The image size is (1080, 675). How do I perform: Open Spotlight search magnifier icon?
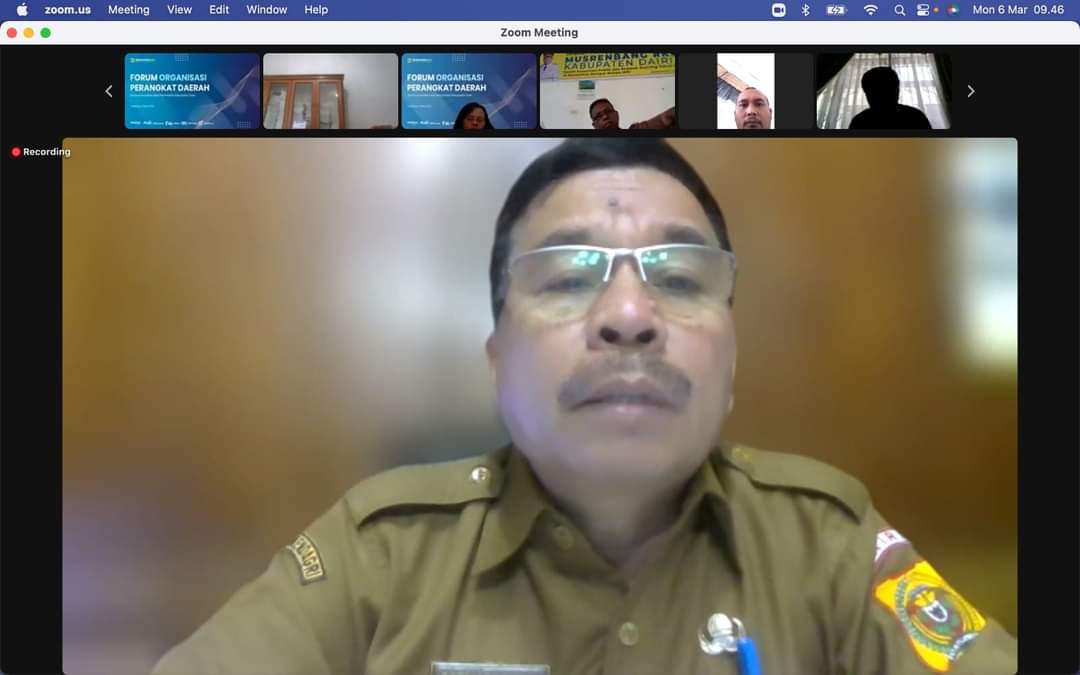pos(899,10)
